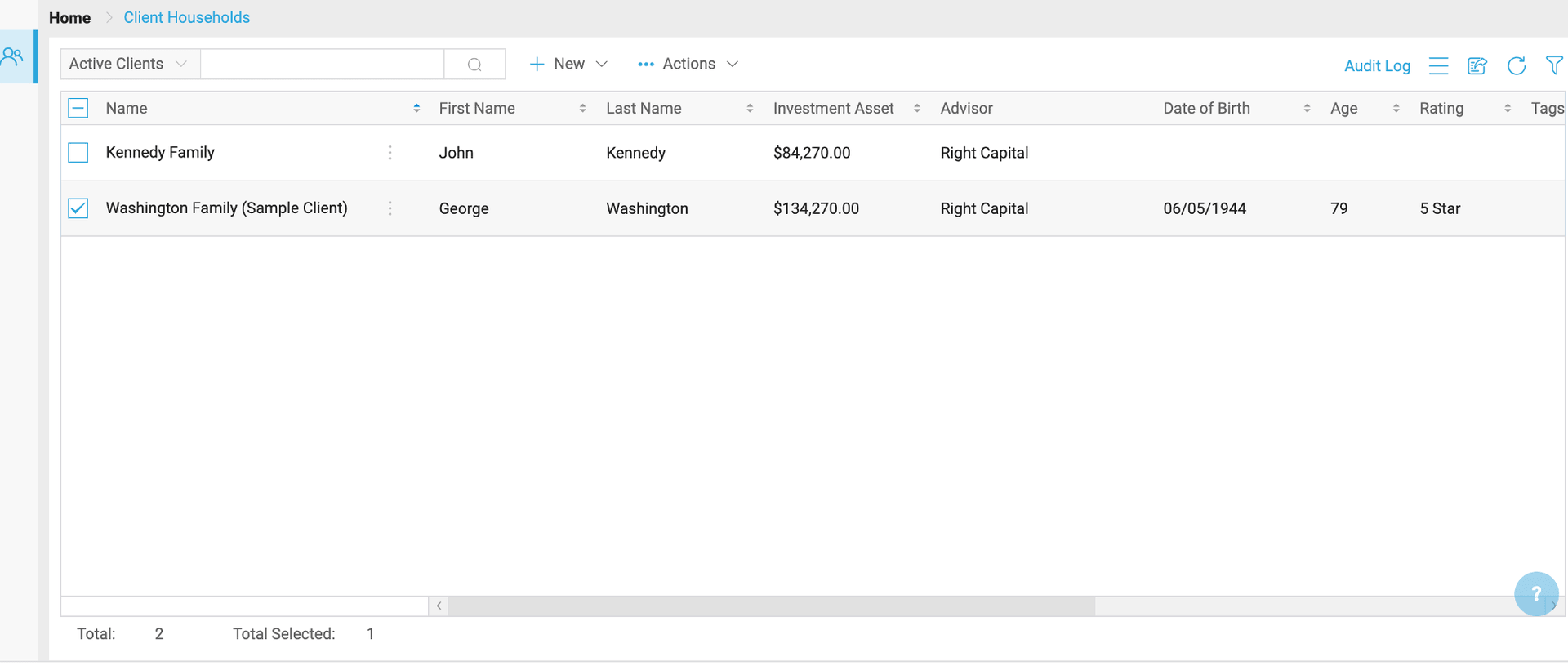
Task: Open the filter funnel icon
Action: (1553, 65)
